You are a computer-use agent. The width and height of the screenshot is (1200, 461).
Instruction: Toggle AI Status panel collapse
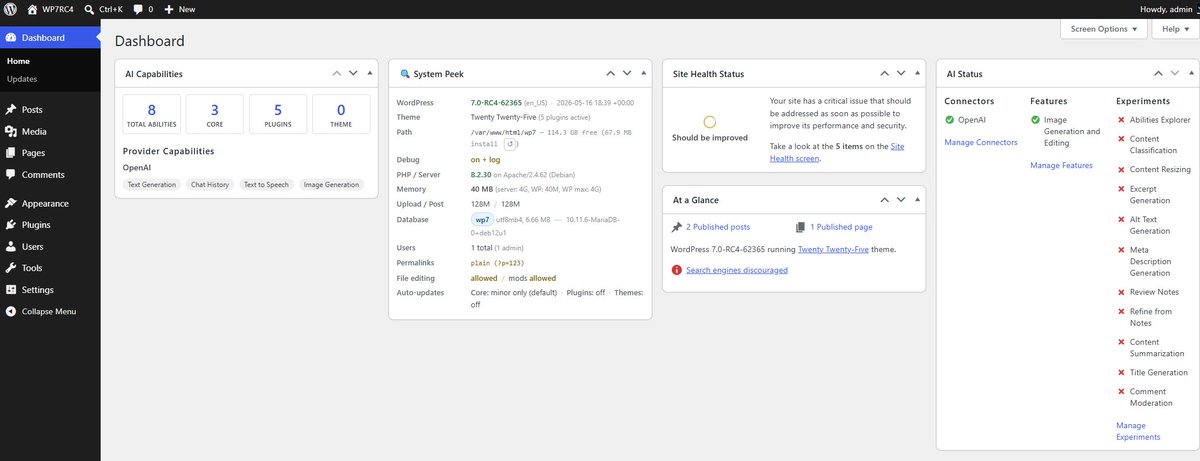1191,73
